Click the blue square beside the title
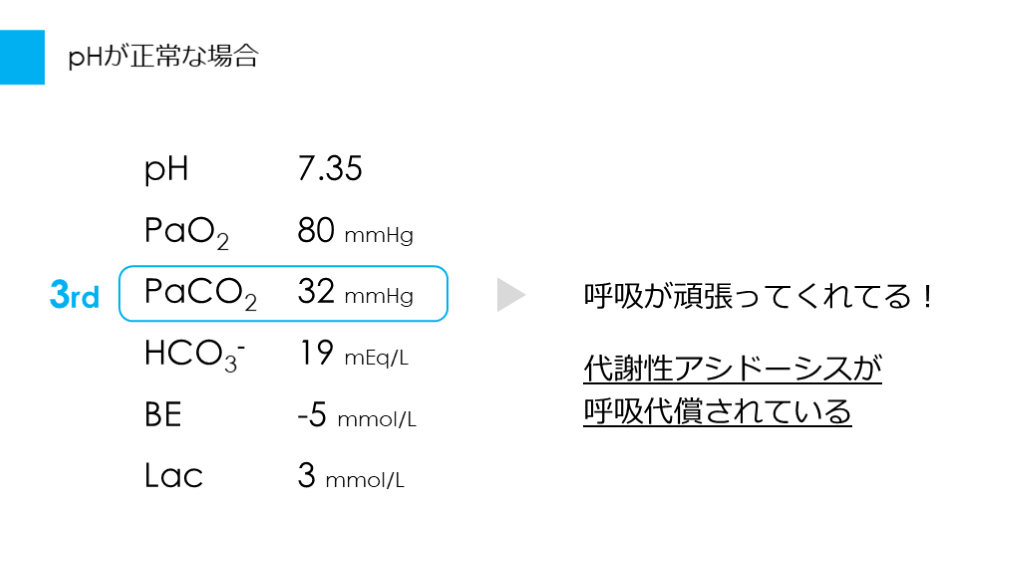Image resolution: width=1024 pixels, height=576 pixels. pos(22,57)
